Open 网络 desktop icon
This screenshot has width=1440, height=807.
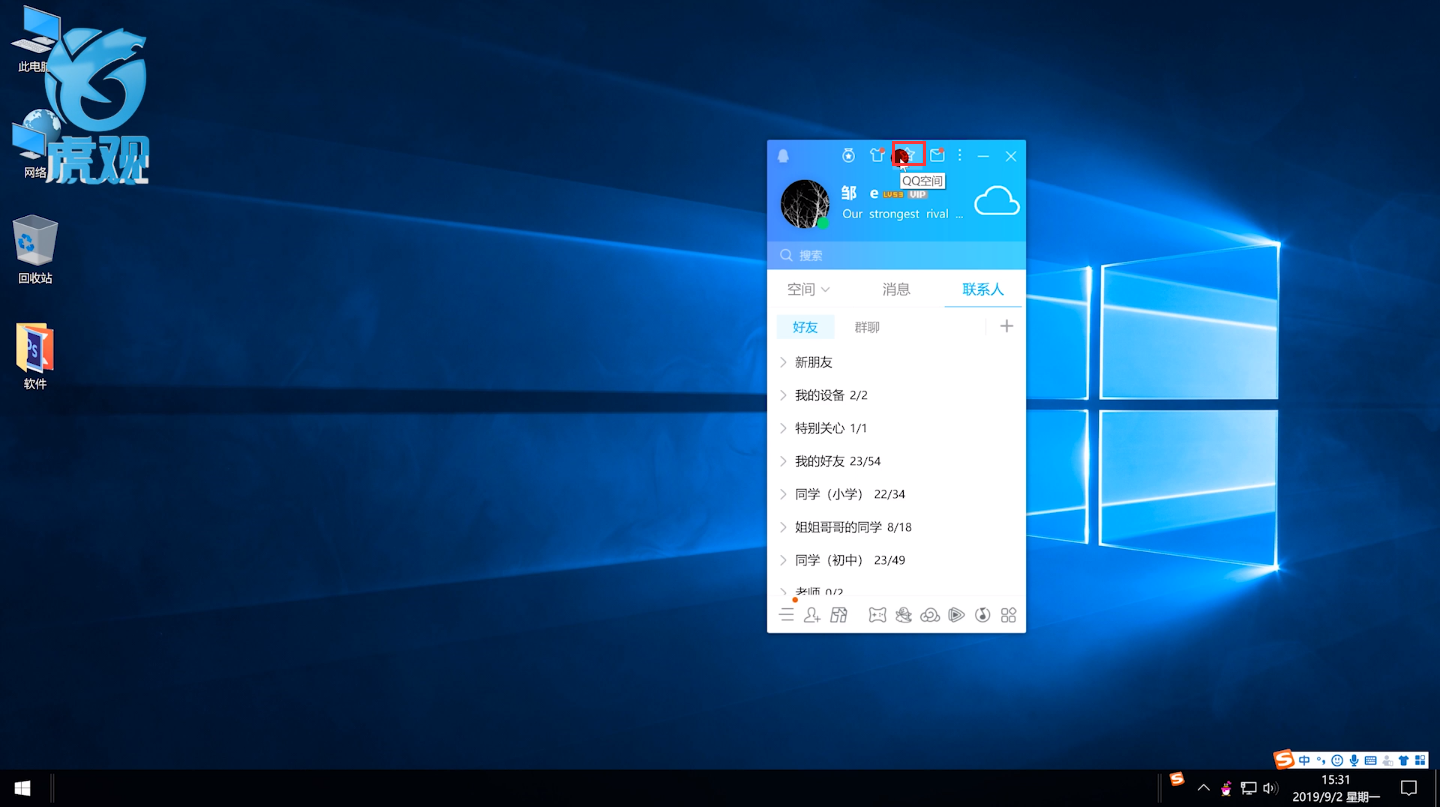tap(35, 146)
